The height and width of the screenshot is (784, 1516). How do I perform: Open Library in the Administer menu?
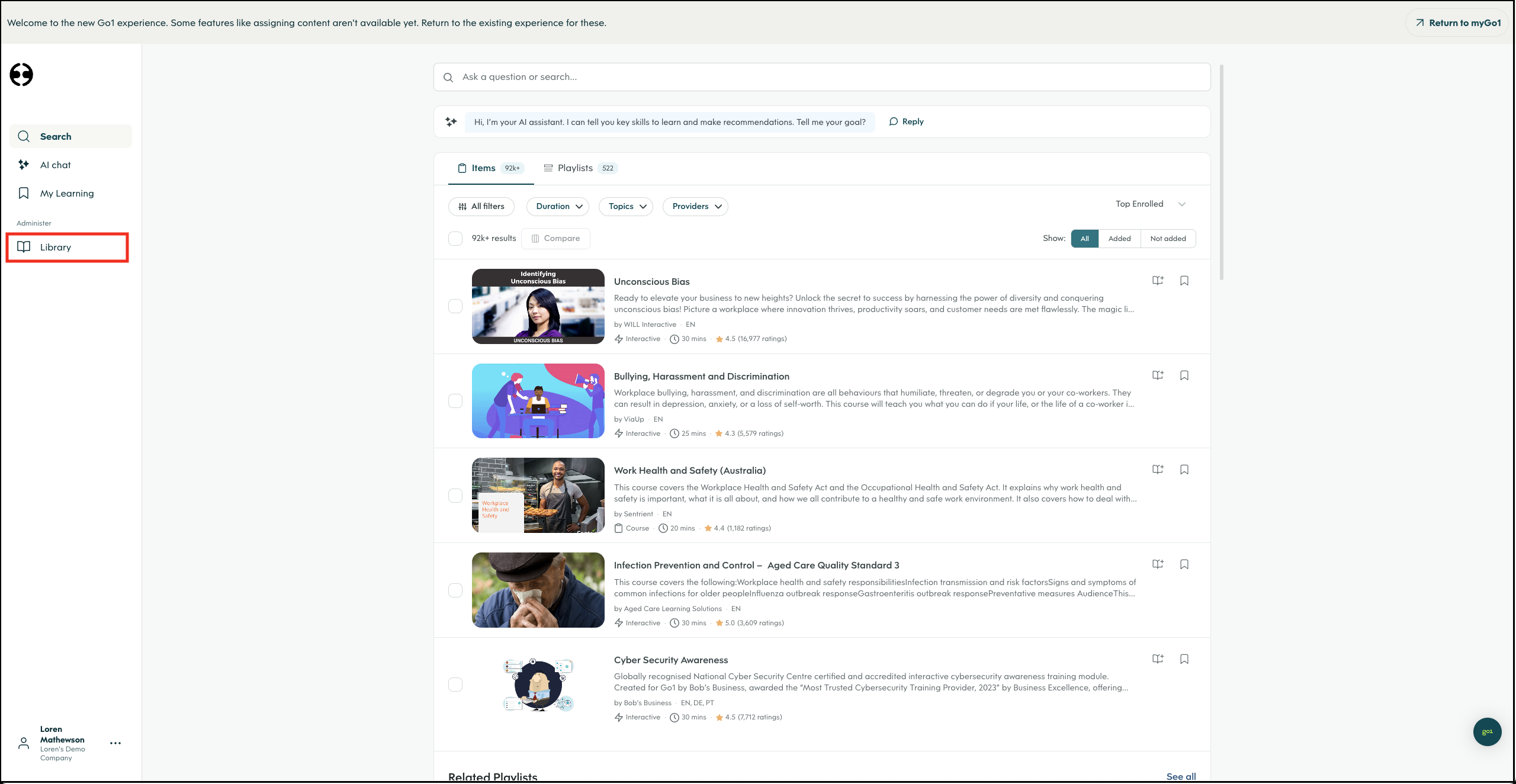(x=55, y=248)
